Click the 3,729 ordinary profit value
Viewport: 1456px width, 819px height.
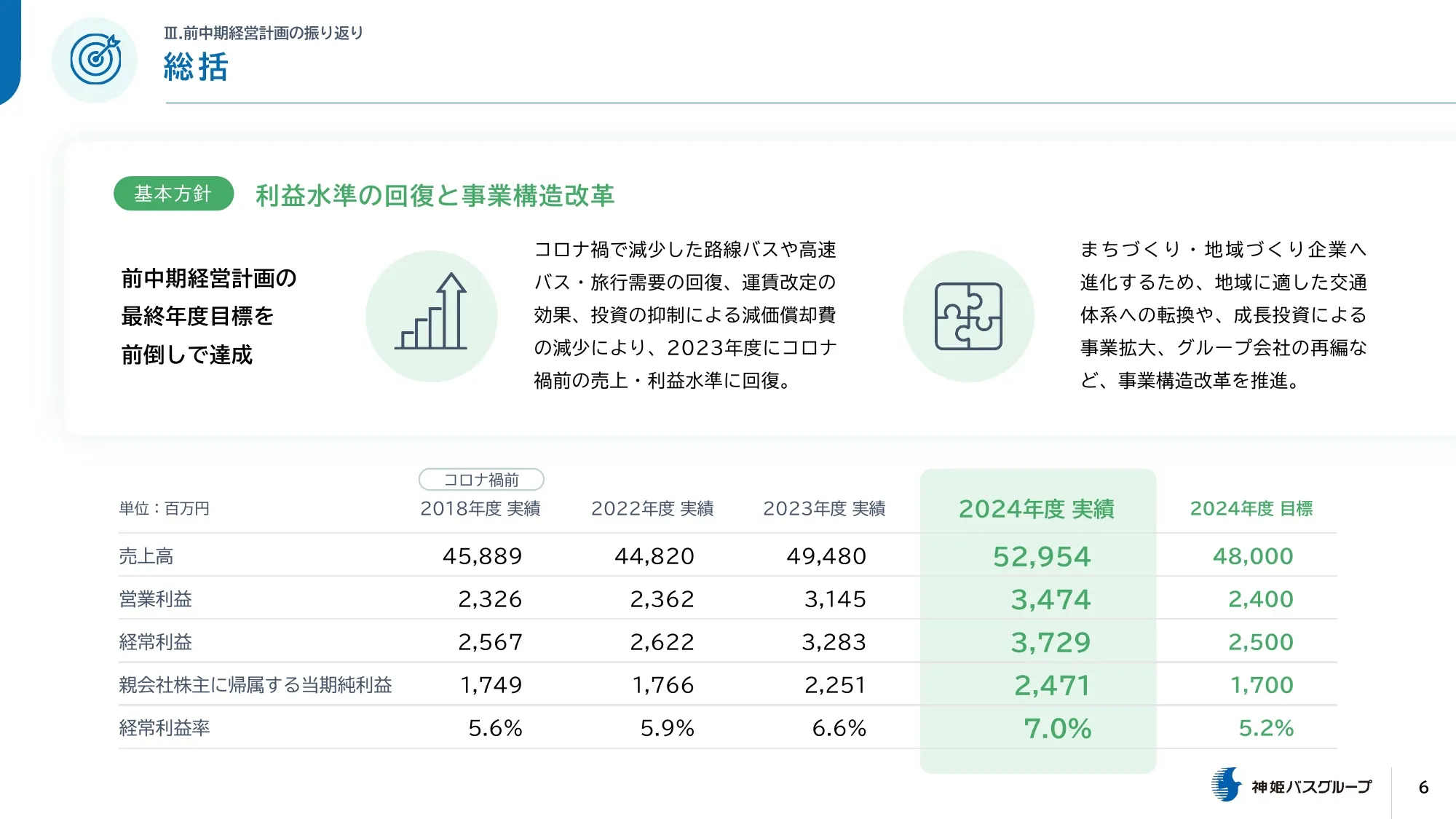1051,643
